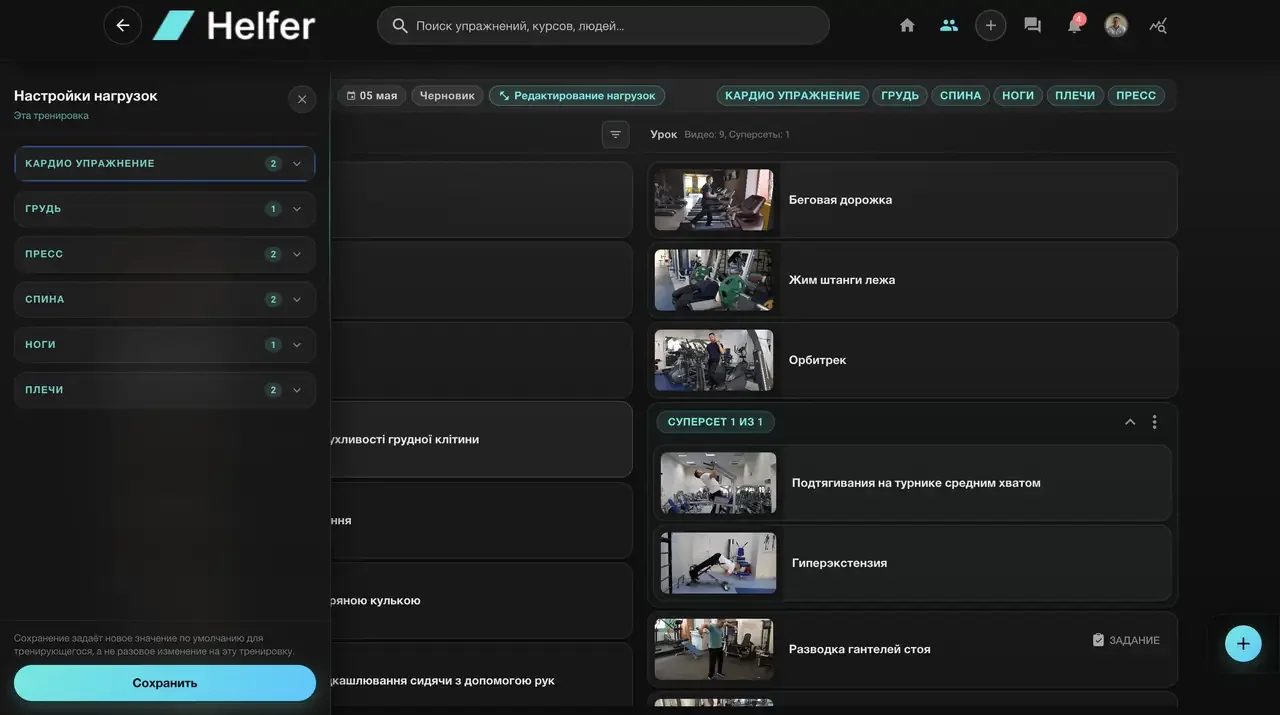This screenshot has width=1280, height=715.
Task: Expand the Спина load section
Action: click(165, 299)
